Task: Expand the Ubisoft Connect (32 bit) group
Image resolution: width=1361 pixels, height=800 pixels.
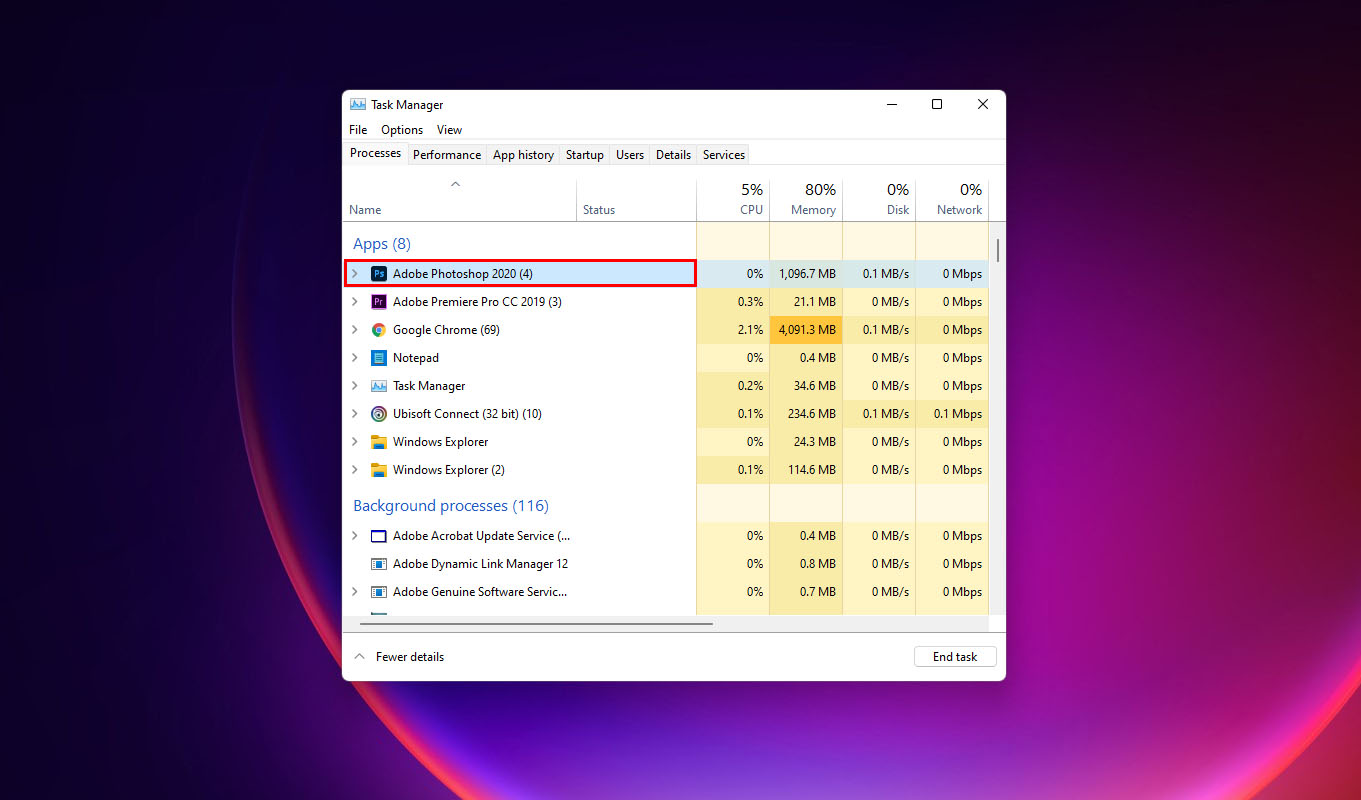Action: point(354,413)
